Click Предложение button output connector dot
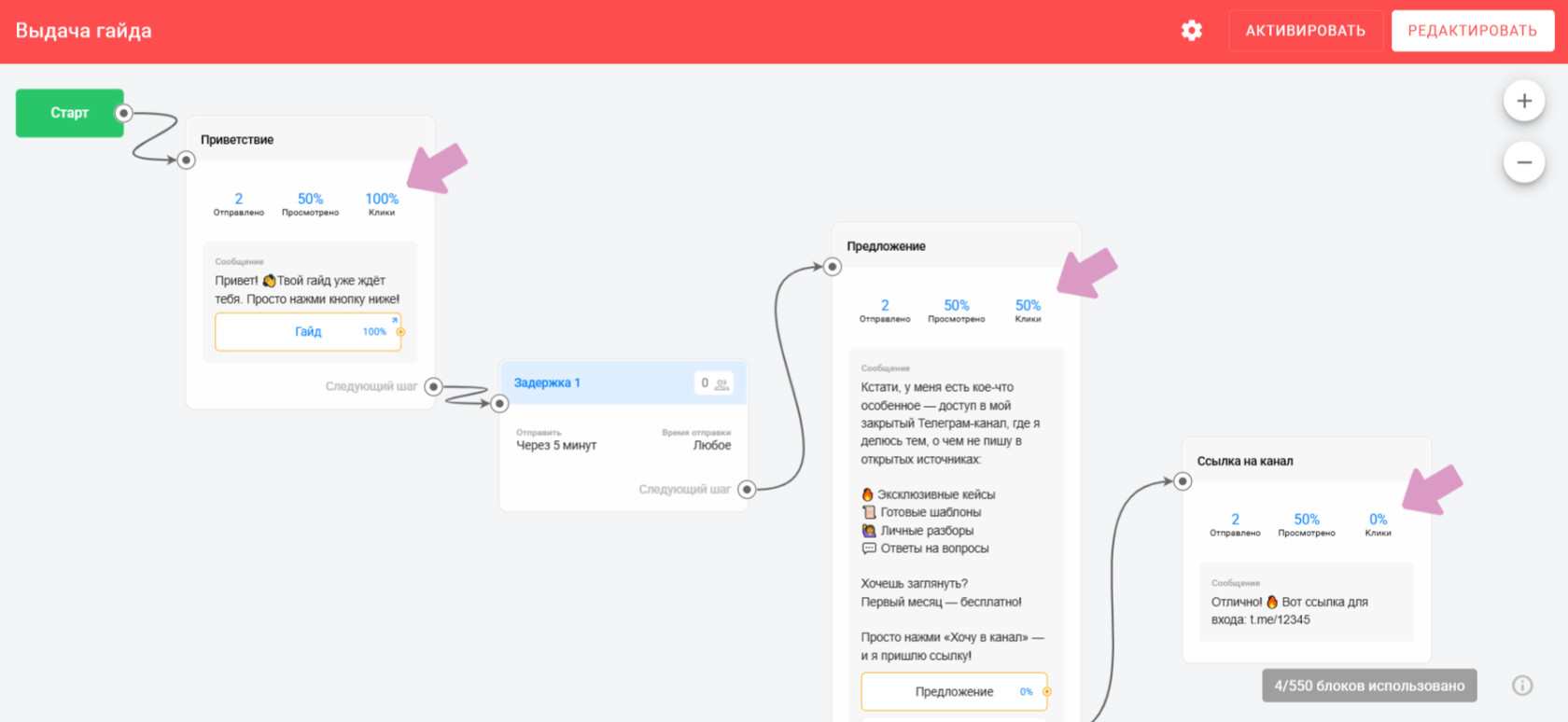The image size is (1568, 722). tap(1047, 692)
